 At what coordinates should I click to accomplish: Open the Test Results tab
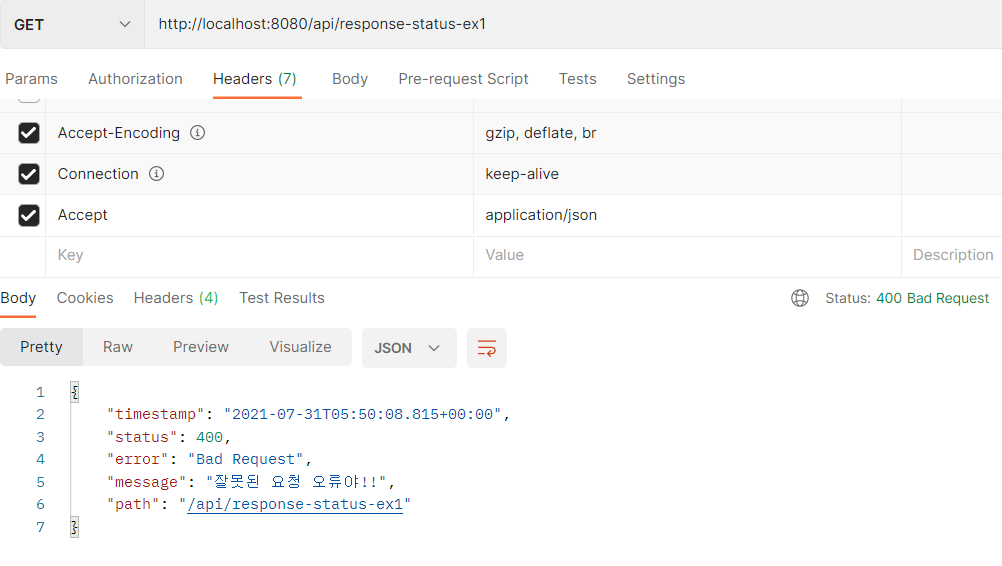[x=282, y=298]
